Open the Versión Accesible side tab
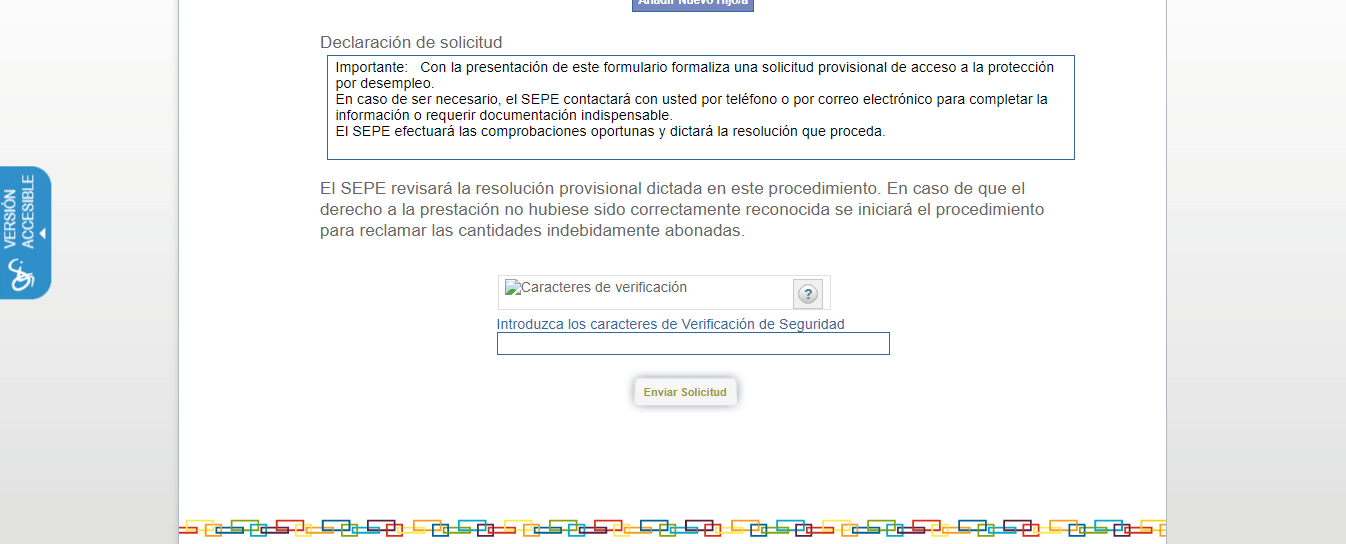1346x544 pixels. [x=25, y=232]
